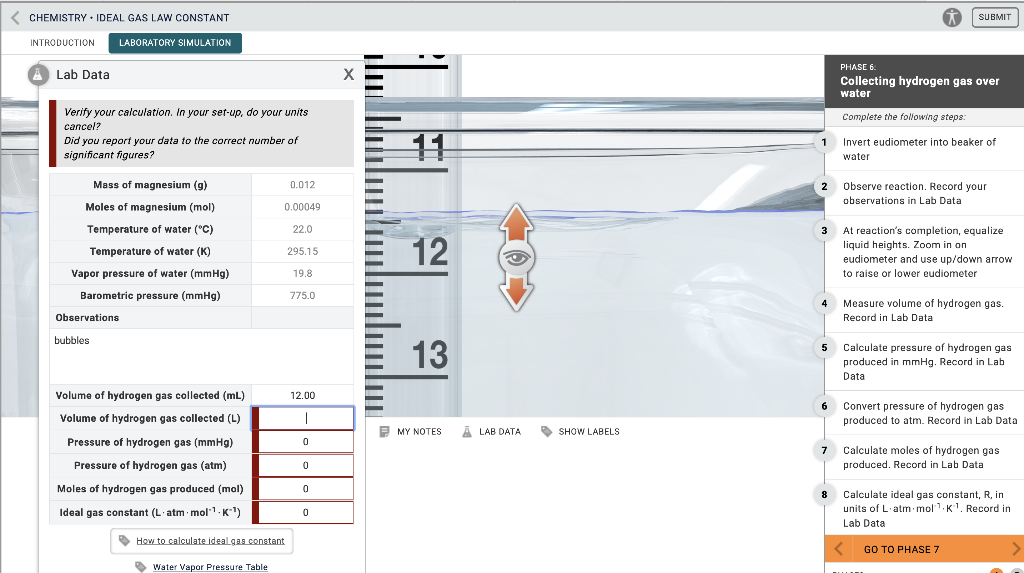Image resolution: width=1024 pixels, height=573 pixels.
Task: Go to previous phase with left chevron
Action: pyautogui.click(x=839, y=549)
